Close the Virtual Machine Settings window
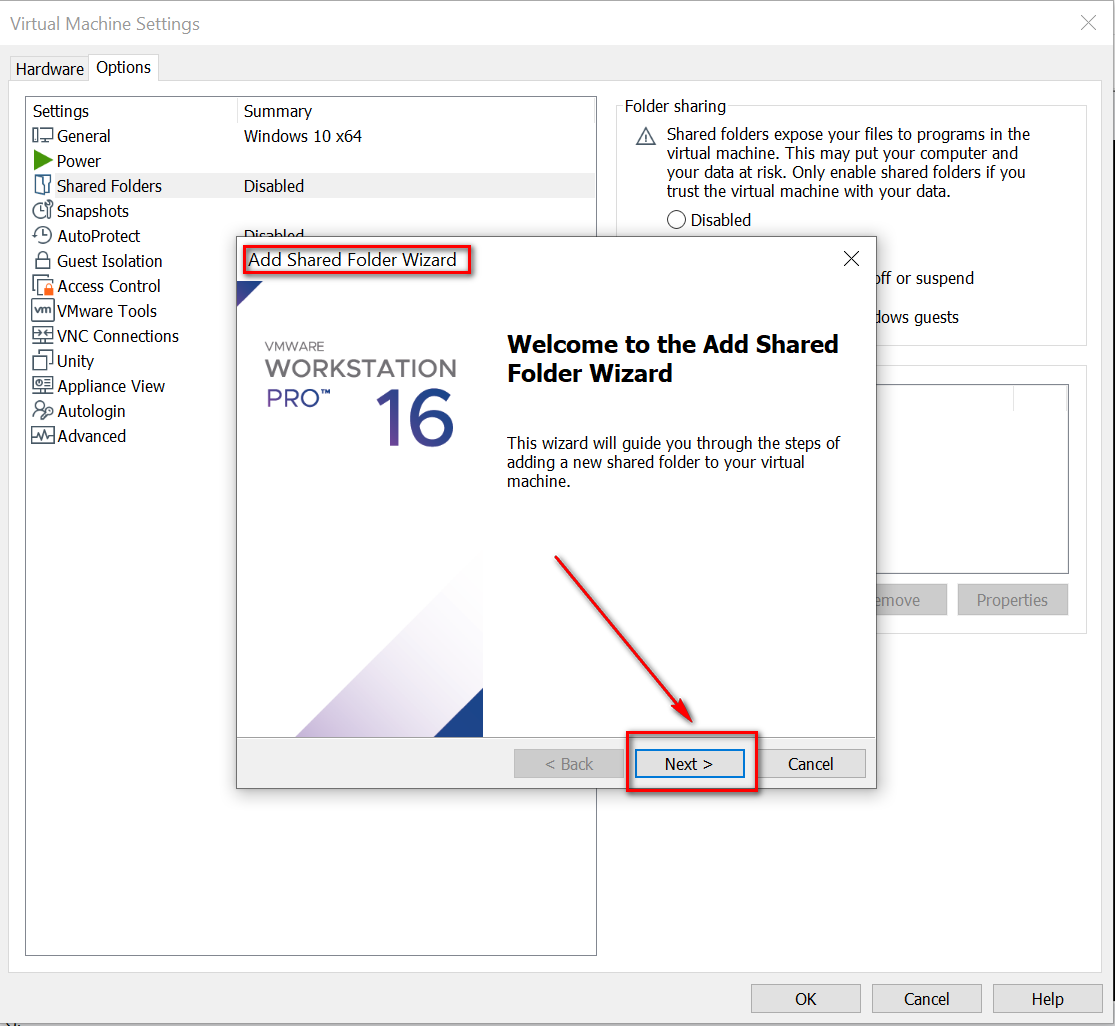The height and width of the screenshot is (1026, 1115). pyautogui.click(x=1088, y=23)
